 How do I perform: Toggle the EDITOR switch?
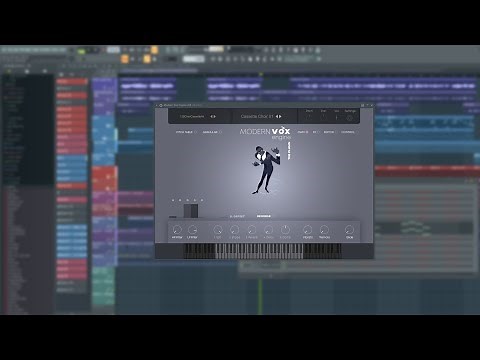(x=335, y=132)
